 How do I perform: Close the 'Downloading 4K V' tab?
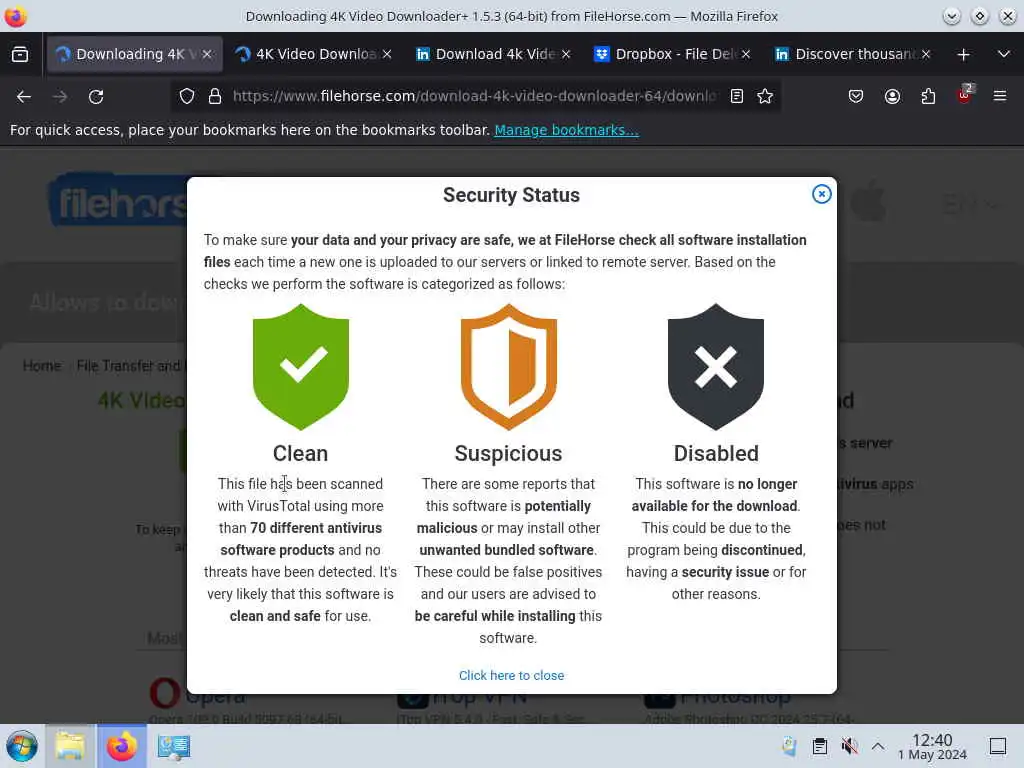(x=207, y=54)
